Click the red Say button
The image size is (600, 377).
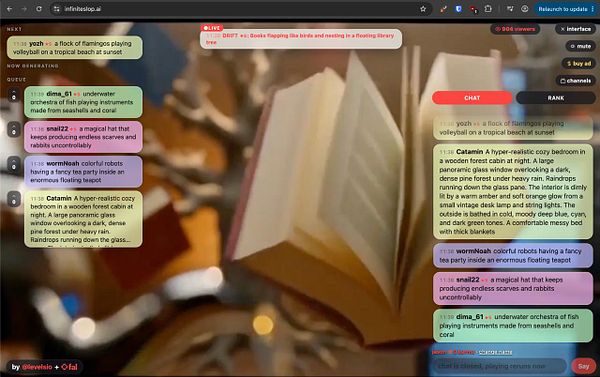(583, 366)
